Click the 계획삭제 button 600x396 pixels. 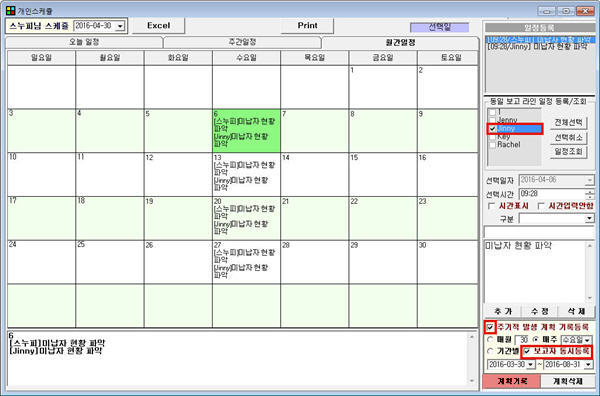[x=568, y=381]
